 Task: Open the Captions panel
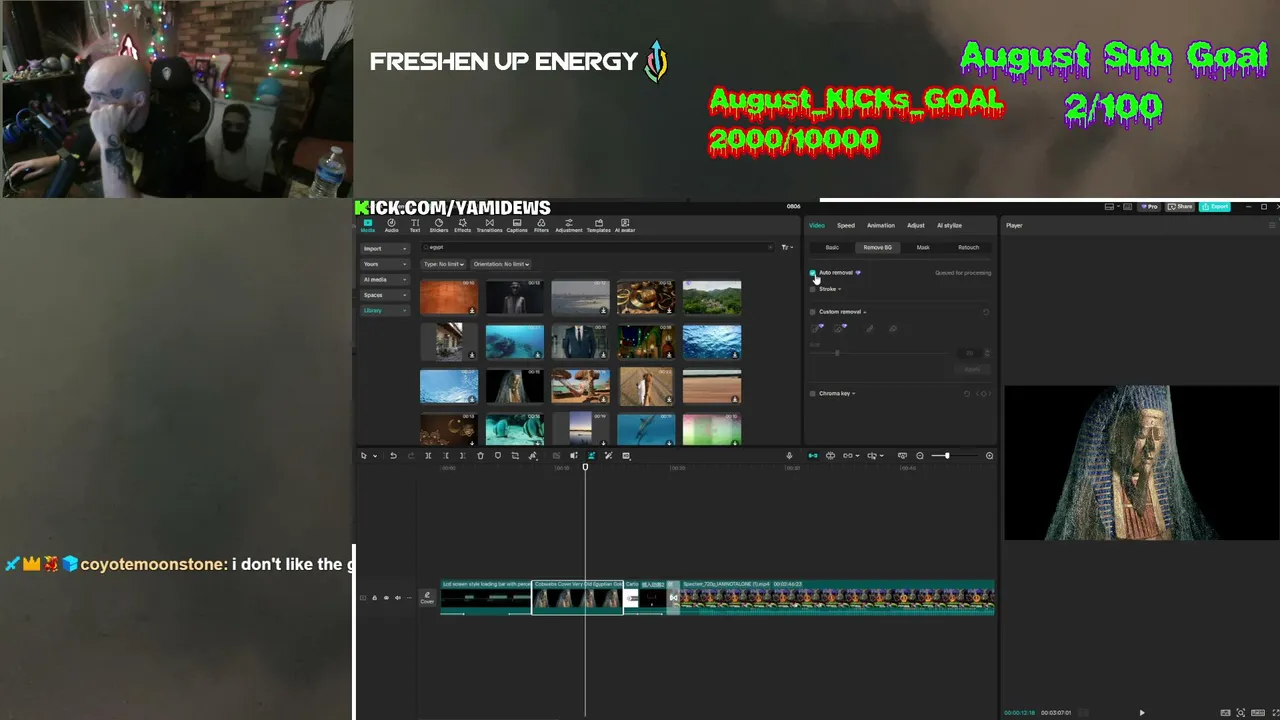coord(516,225)
